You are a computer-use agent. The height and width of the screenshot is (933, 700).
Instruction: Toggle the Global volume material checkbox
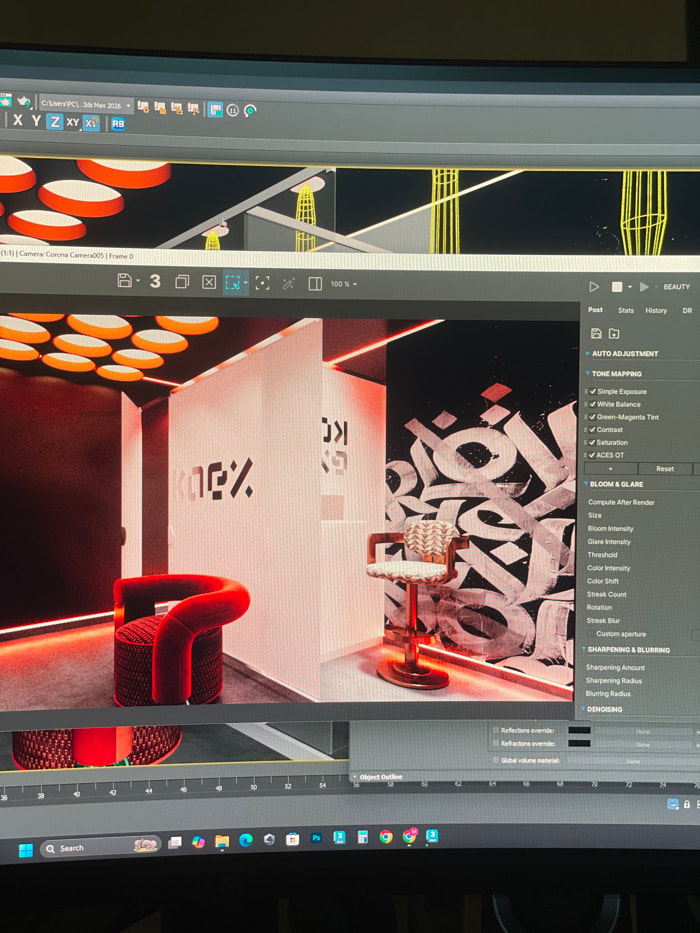pos(496,760)
